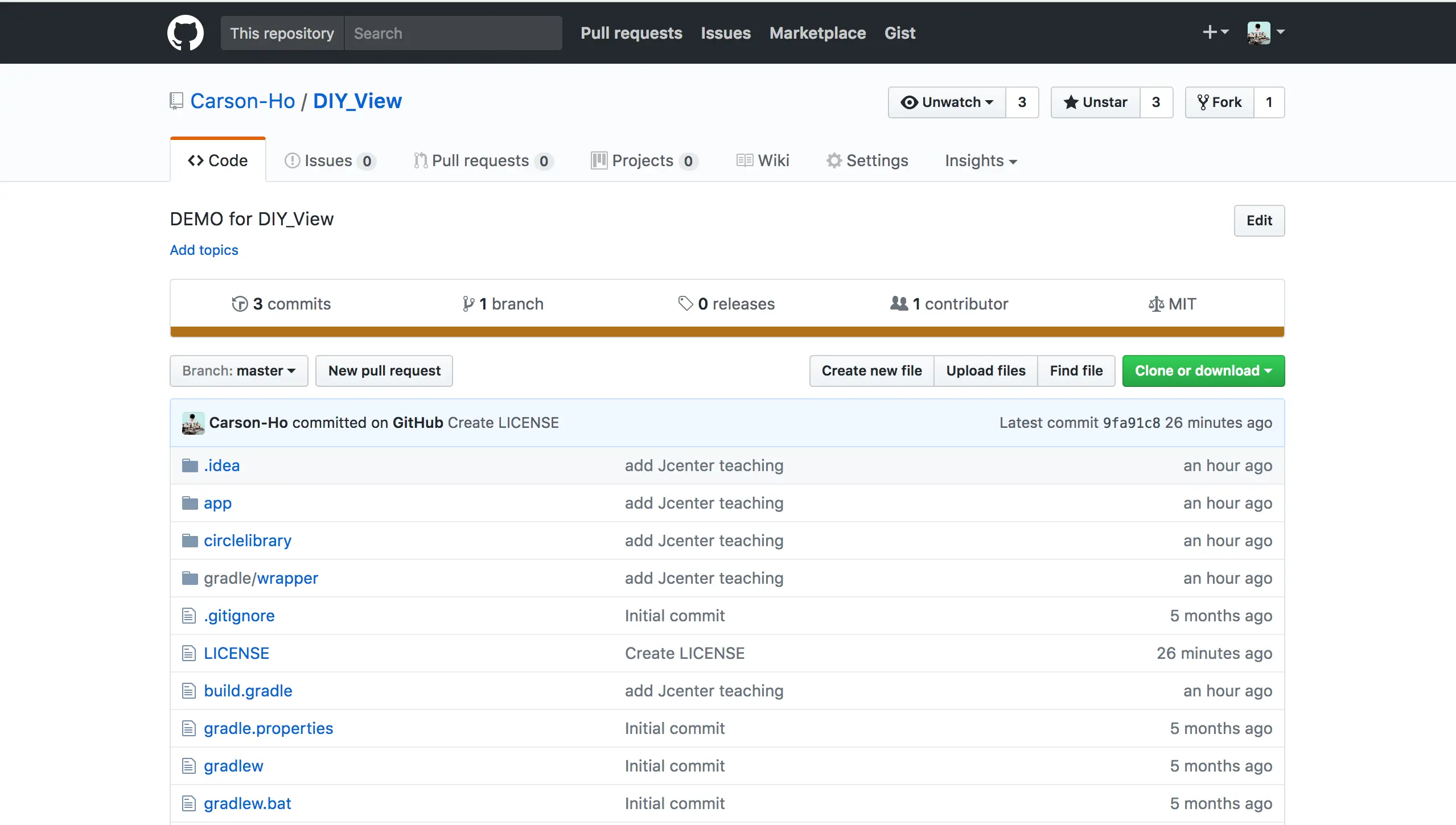Click the MIT license link
The height and width of the screenshot is (825, 1456).
(x=1173, y=304)
